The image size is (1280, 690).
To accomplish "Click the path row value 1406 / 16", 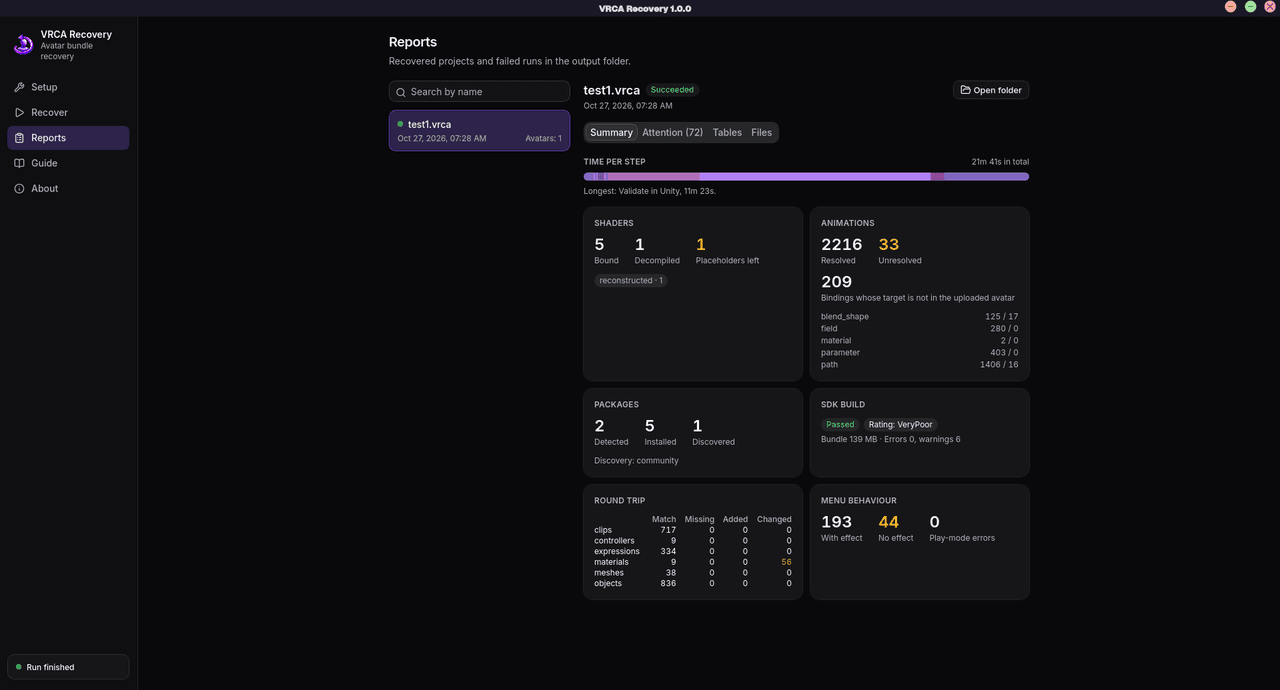I will (999, 365).
